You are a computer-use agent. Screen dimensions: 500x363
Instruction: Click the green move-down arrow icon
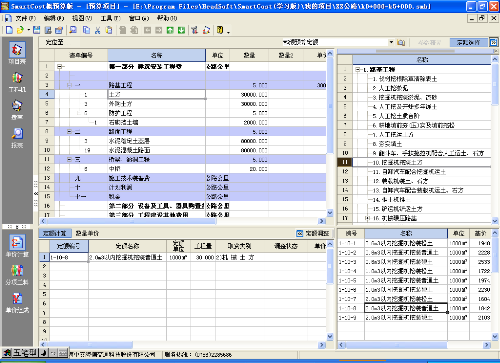point(181,30)
